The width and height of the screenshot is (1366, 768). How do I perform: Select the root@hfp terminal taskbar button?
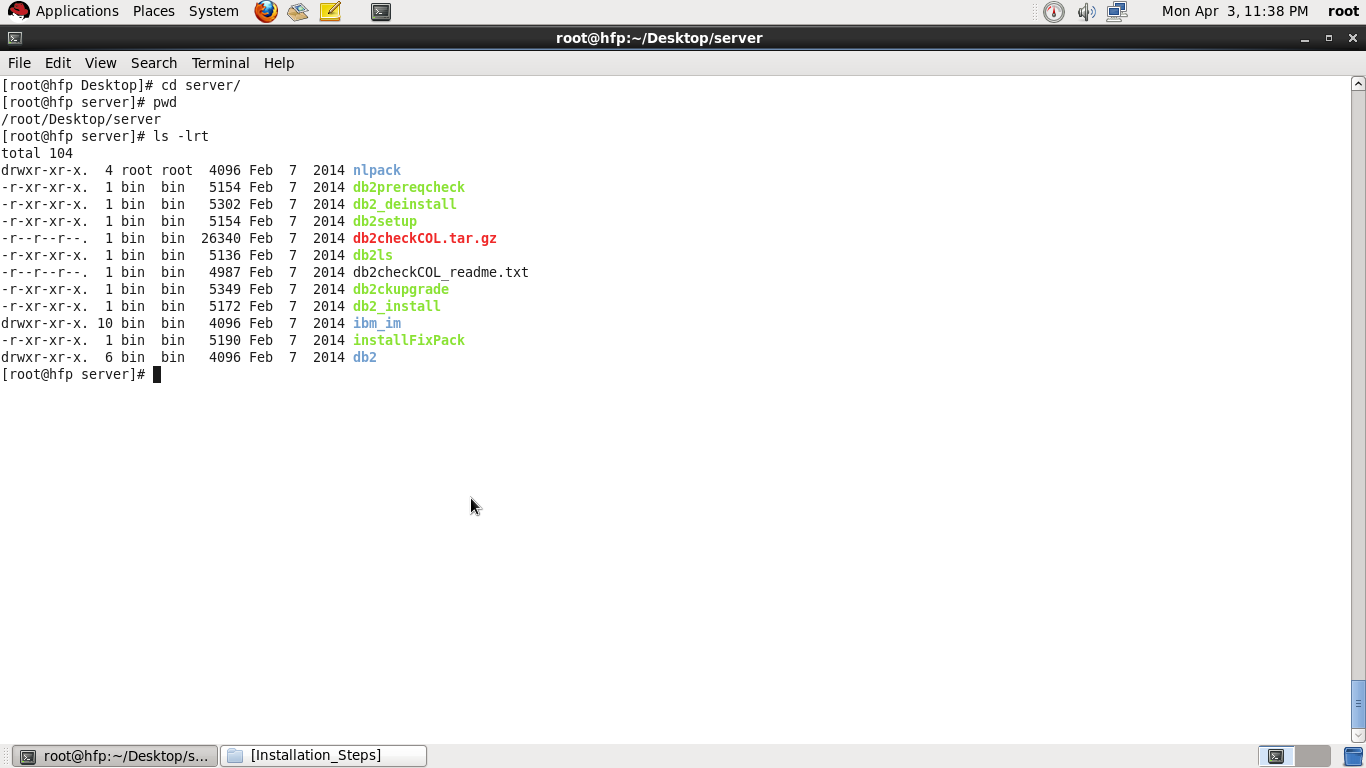click(x=115, y=756)
